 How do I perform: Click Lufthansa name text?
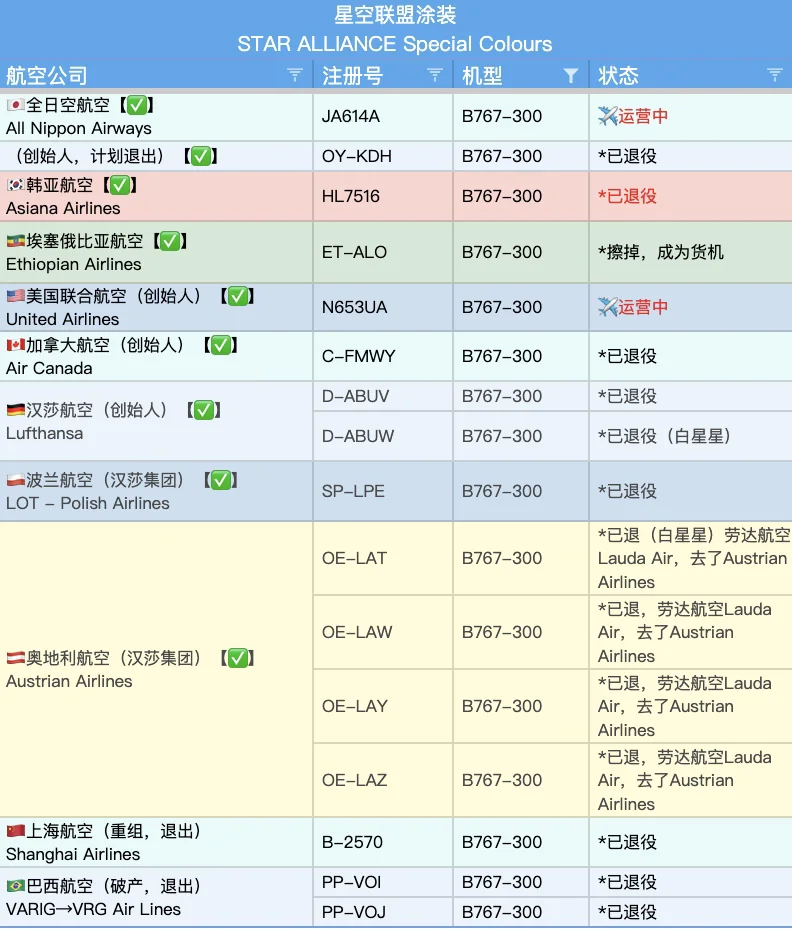pos(44,433)
